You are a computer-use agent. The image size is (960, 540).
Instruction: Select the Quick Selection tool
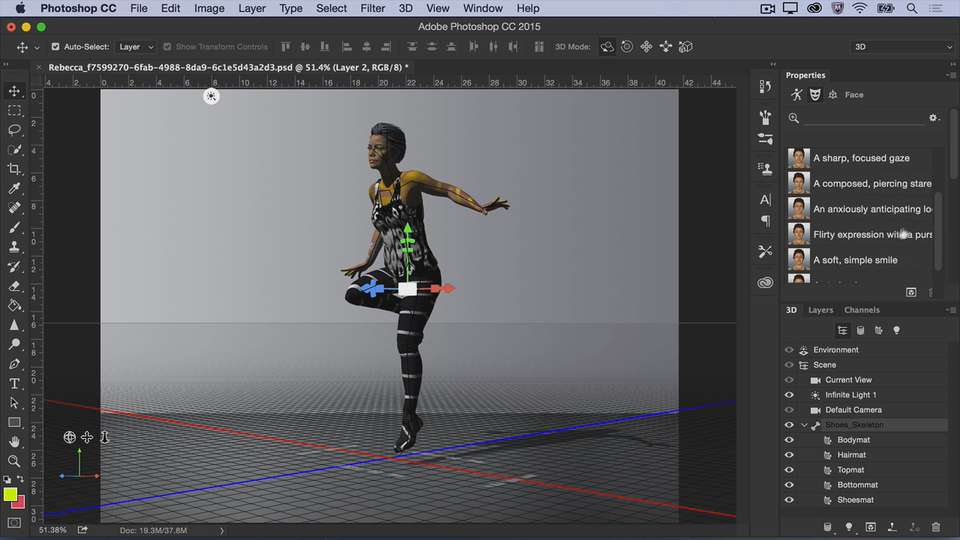click(14, 149)
